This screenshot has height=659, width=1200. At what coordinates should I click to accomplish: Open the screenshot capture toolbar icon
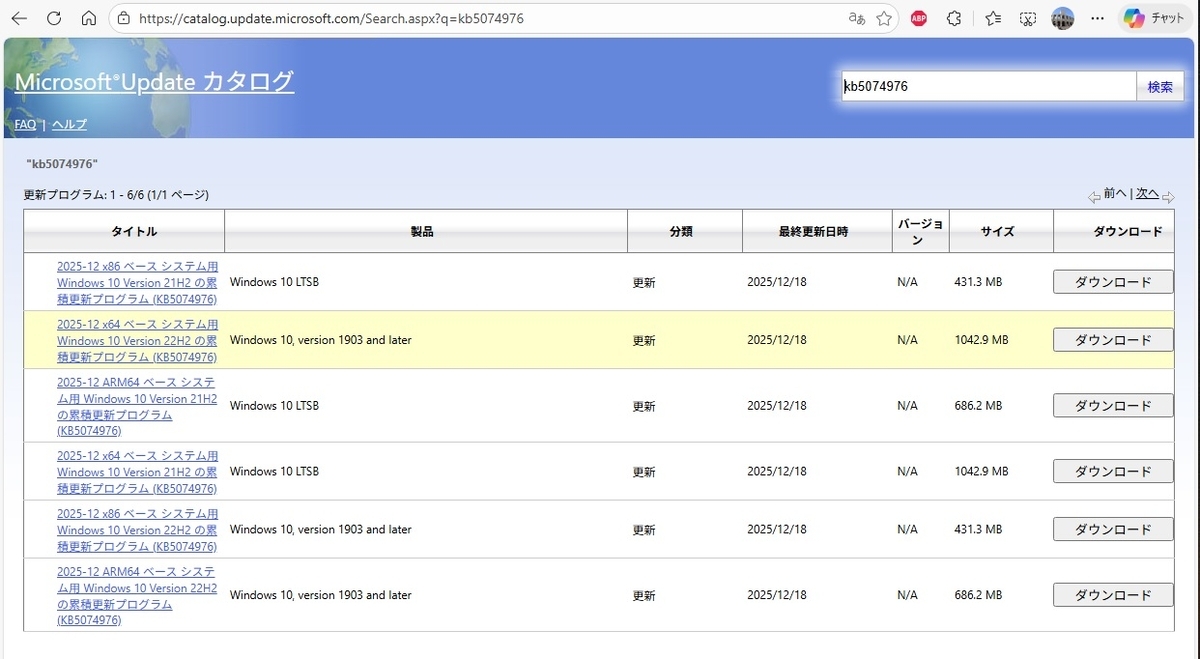pos(1028,18)
